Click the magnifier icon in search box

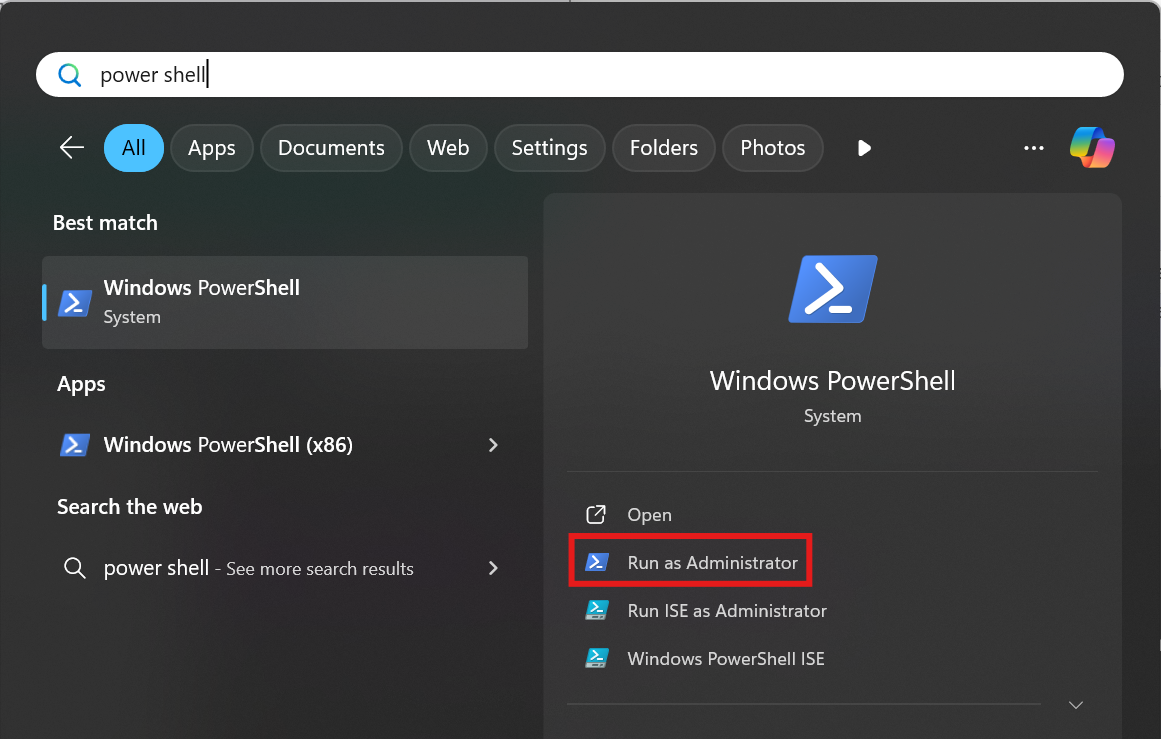pos(70,75)
